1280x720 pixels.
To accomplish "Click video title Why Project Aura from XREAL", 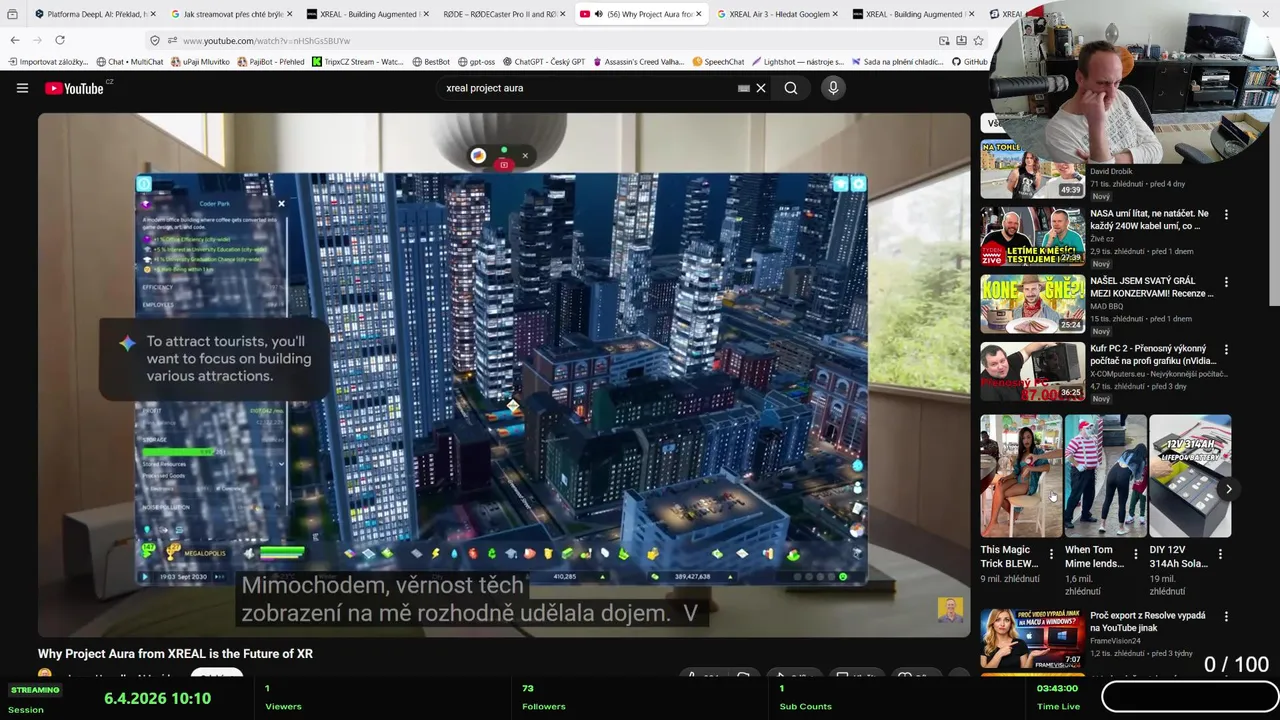I will pyautogui.click(x=175, y=654).
